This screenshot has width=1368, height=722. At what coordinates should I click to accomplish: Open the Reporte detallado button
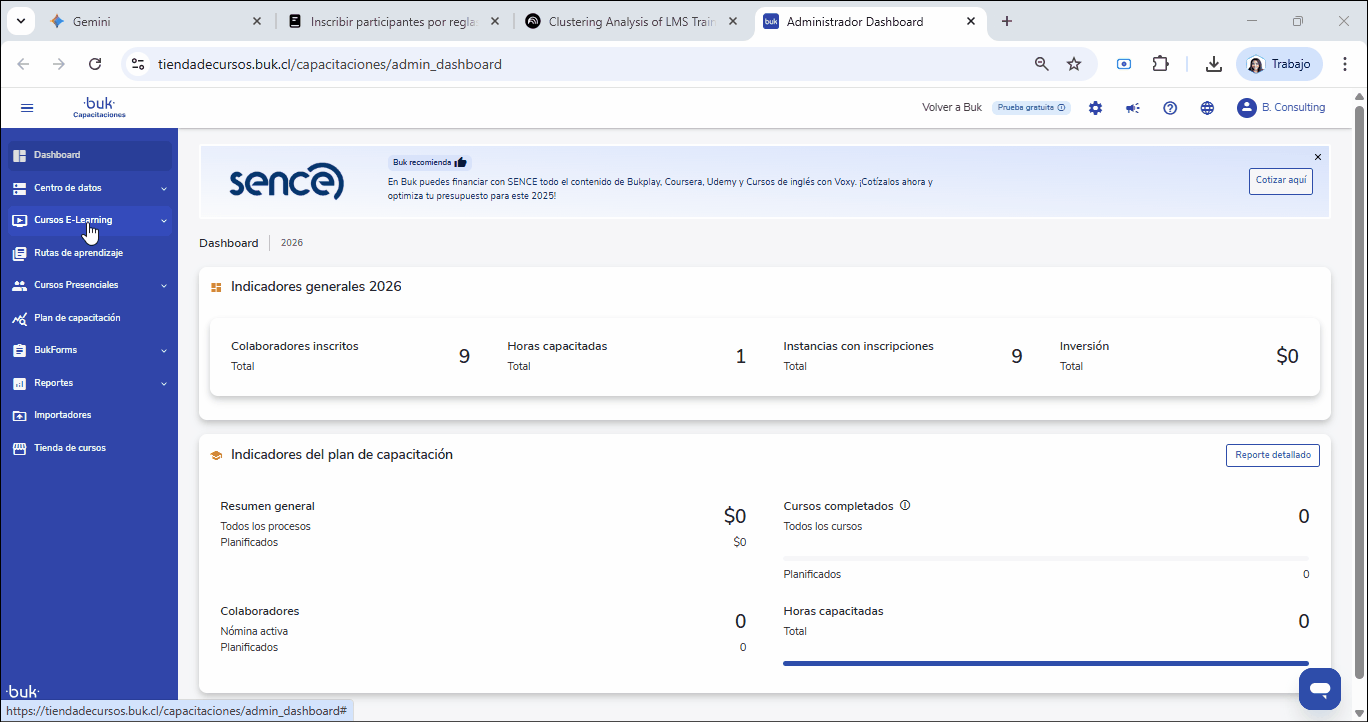click(x=1272, y=455)
